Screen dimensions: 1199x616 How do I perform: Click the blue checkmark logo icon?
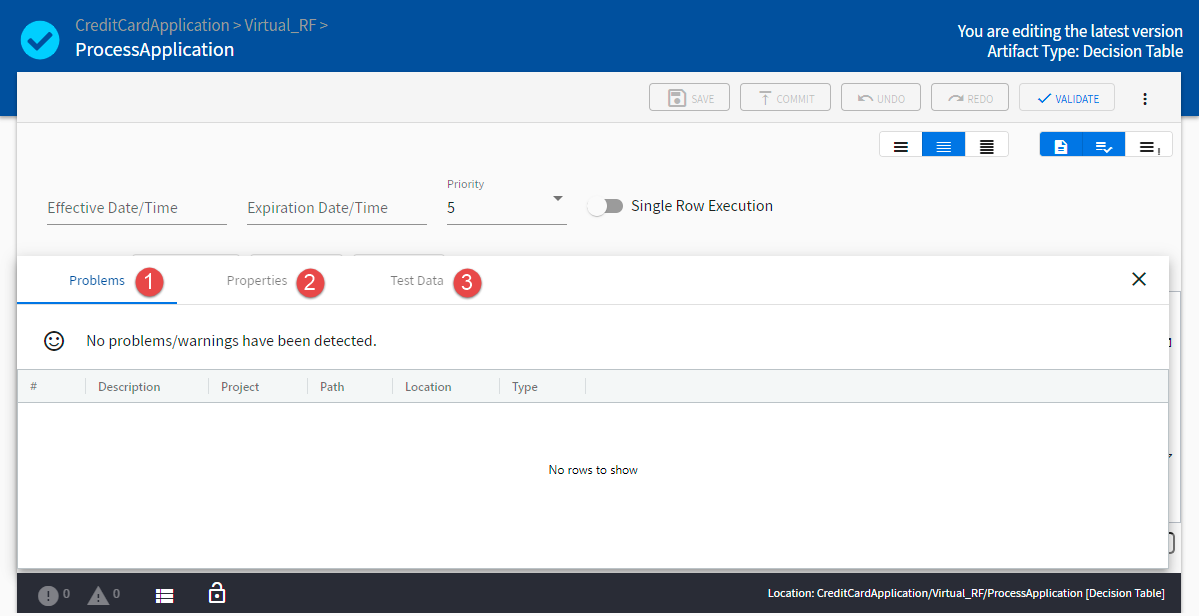41,40
